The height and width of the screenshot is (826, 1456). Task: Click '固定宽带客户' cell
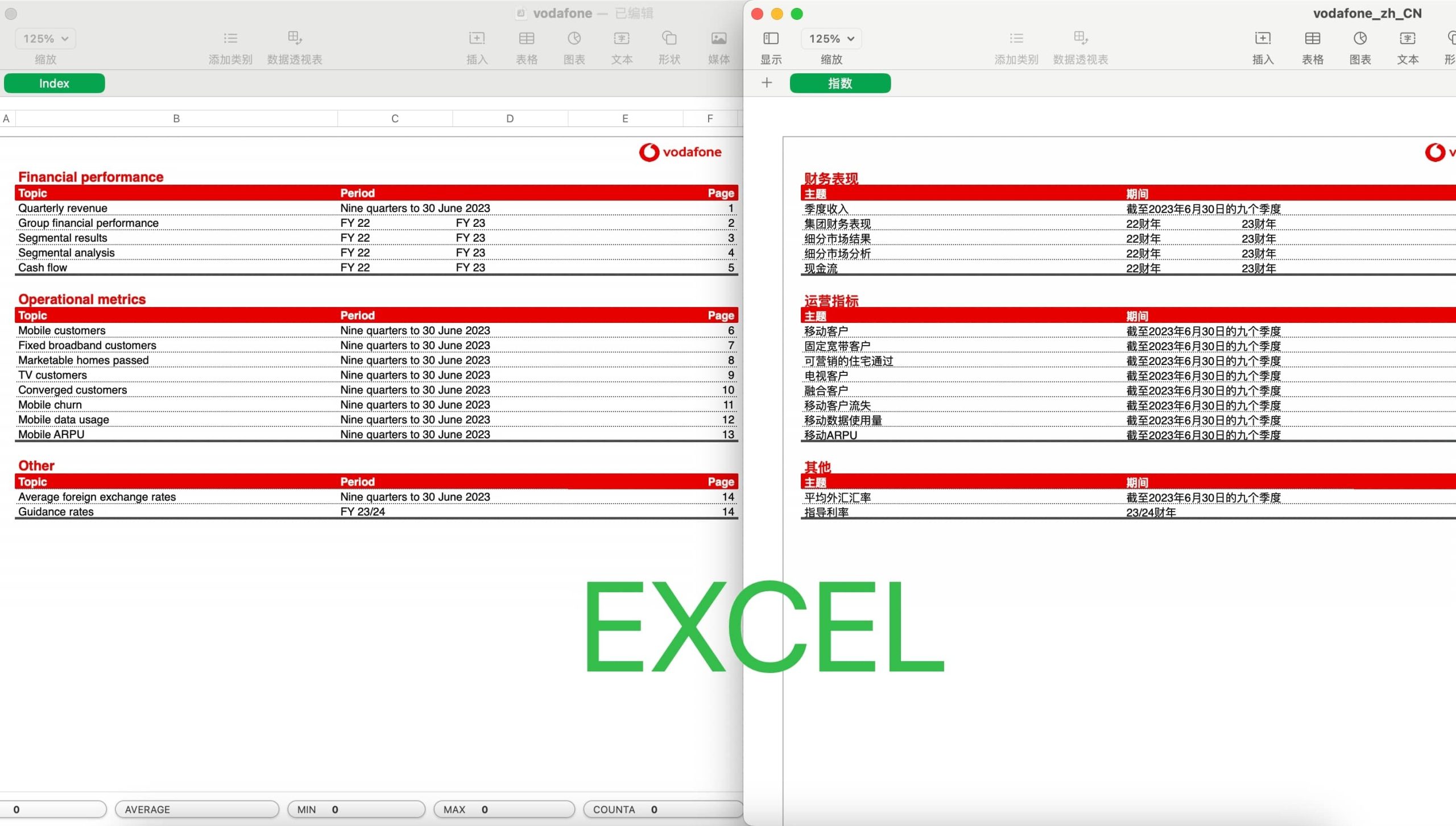coord(837,346)
